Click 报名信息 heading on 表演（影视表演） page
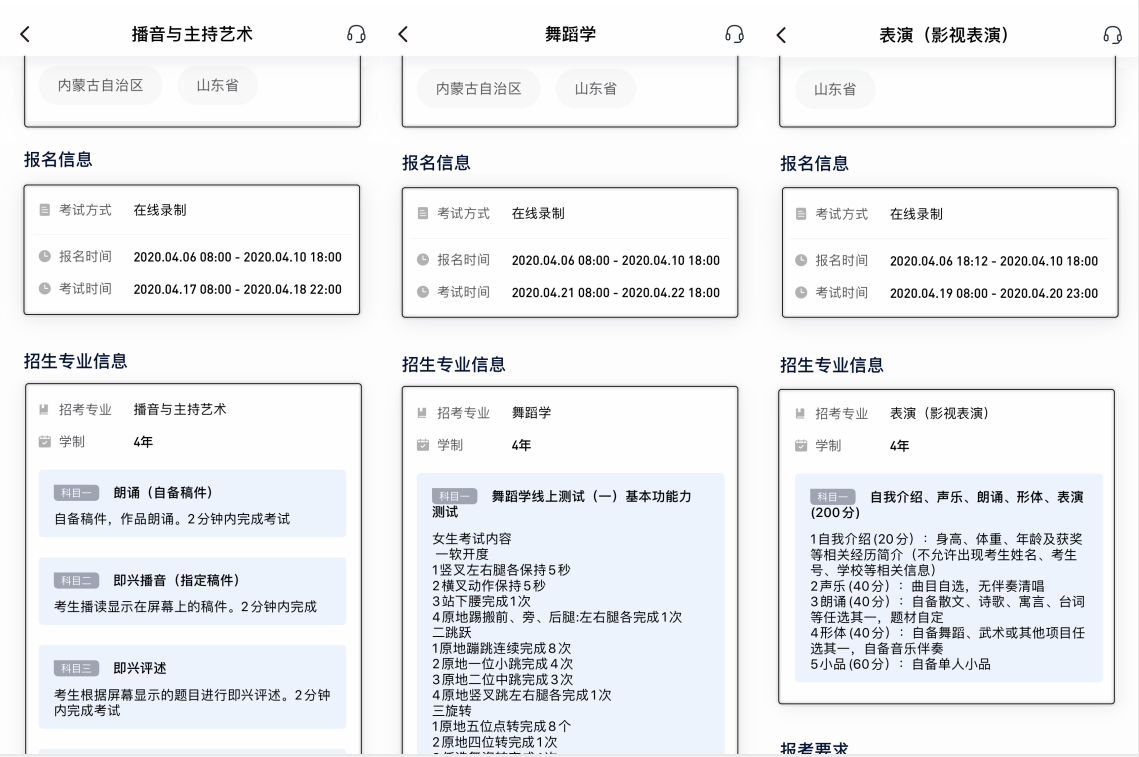This screenshot has height=757, width=1139. 814,163
